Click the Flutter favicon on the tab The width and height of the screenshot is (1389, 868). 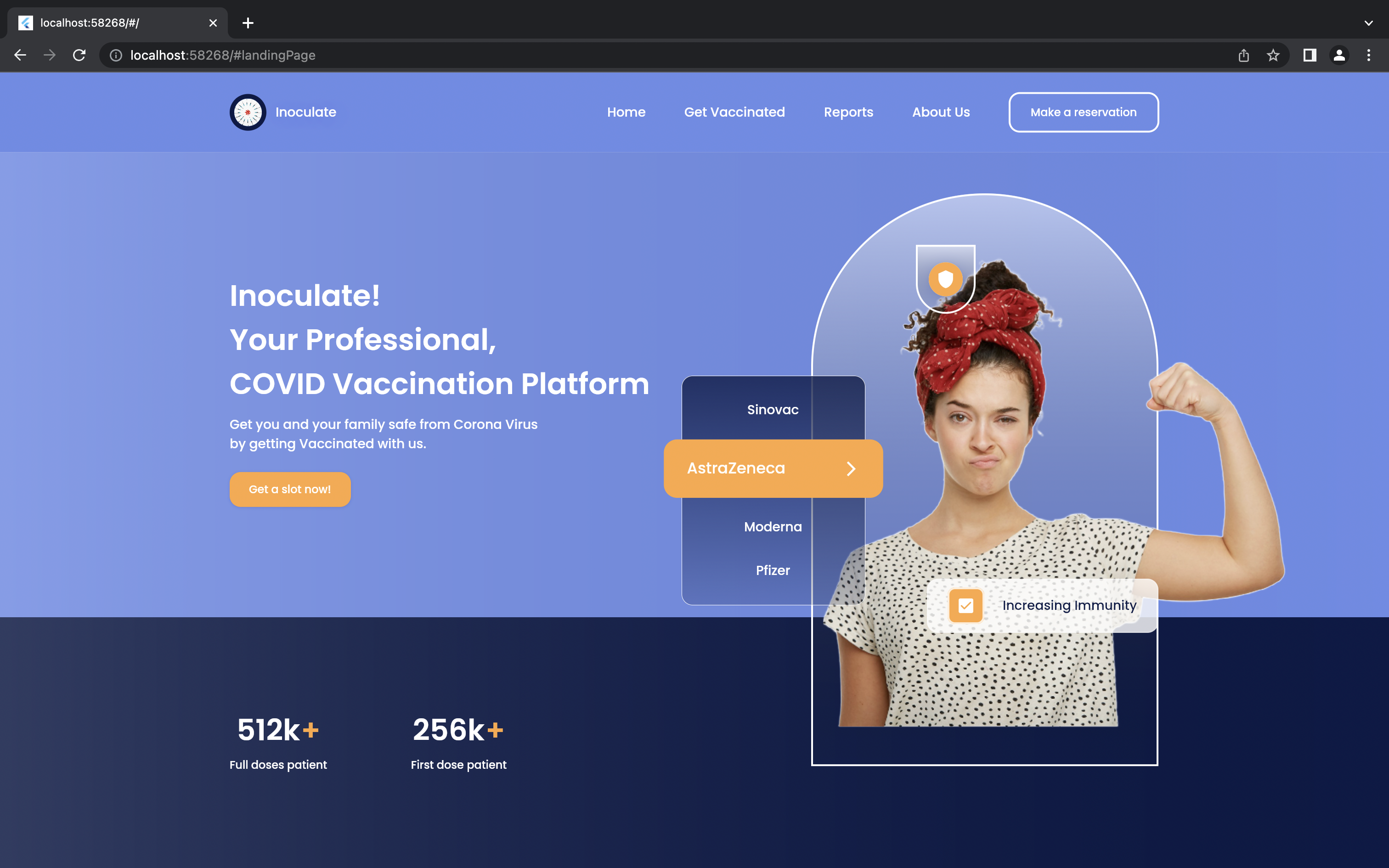tap(25, 23)
